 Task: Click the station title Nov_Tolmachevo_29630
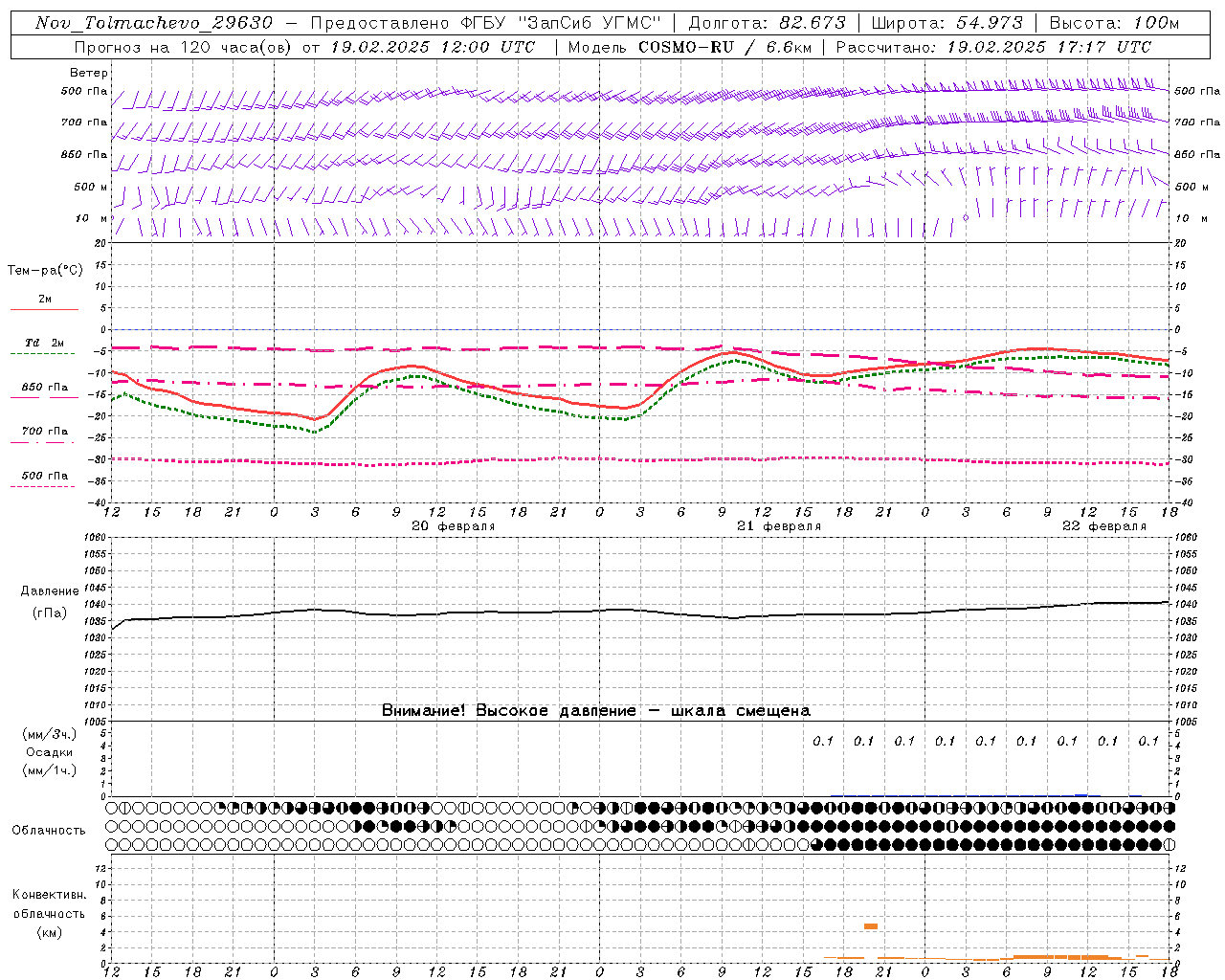pyautogui.click(x=154, y=23)
